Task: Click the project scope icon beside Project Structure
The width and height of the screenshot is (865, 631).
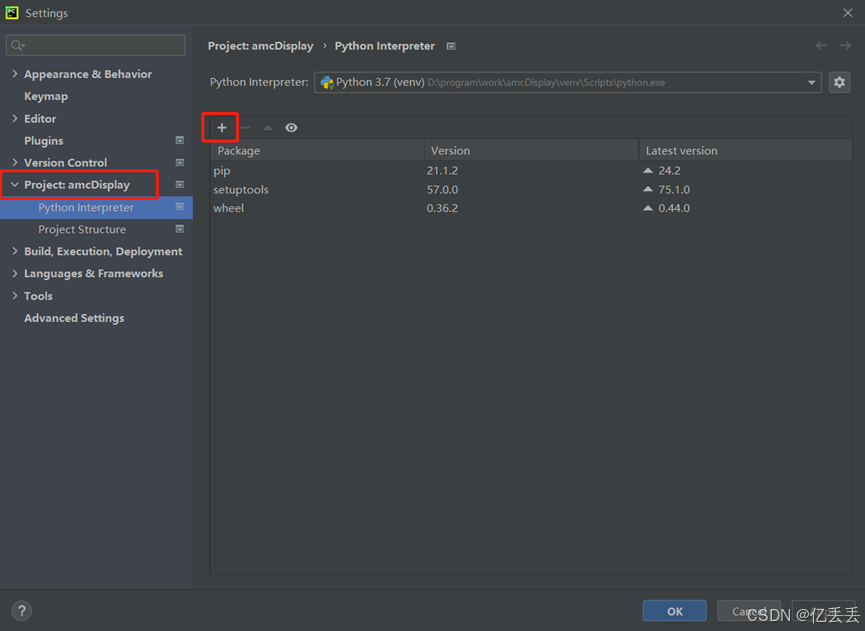Action: (x=179, y=228)
